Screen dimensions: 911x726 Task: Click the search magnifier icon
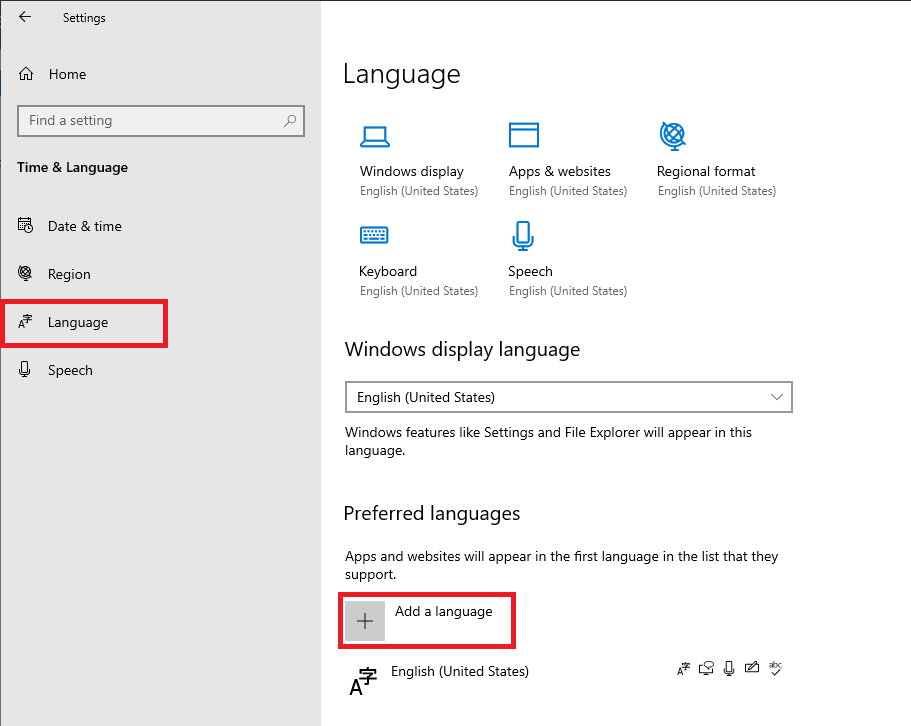click(x=290, y=120)
